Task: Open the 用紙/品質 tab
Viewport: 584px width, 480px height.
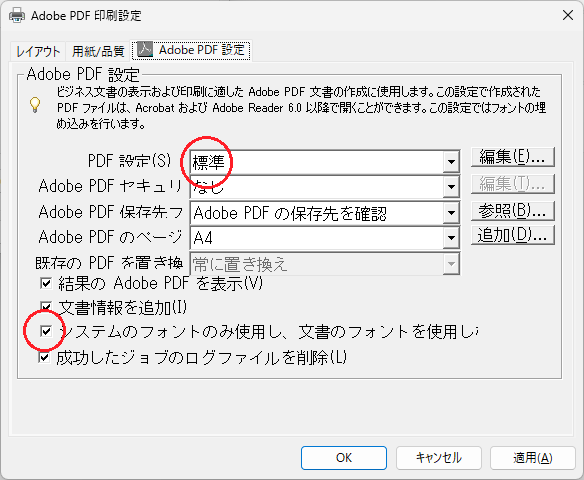Action: [x=98, y=51]
